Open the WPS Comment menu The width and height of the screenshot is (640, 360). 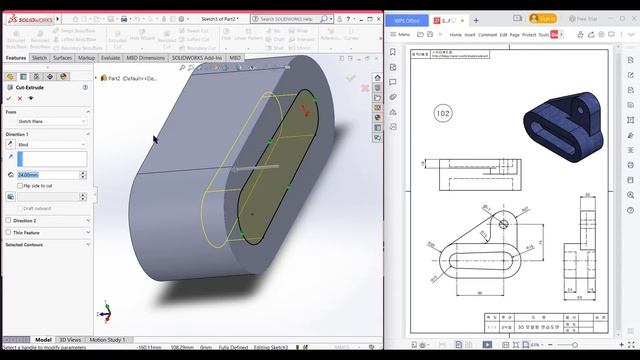click(488, 35)
